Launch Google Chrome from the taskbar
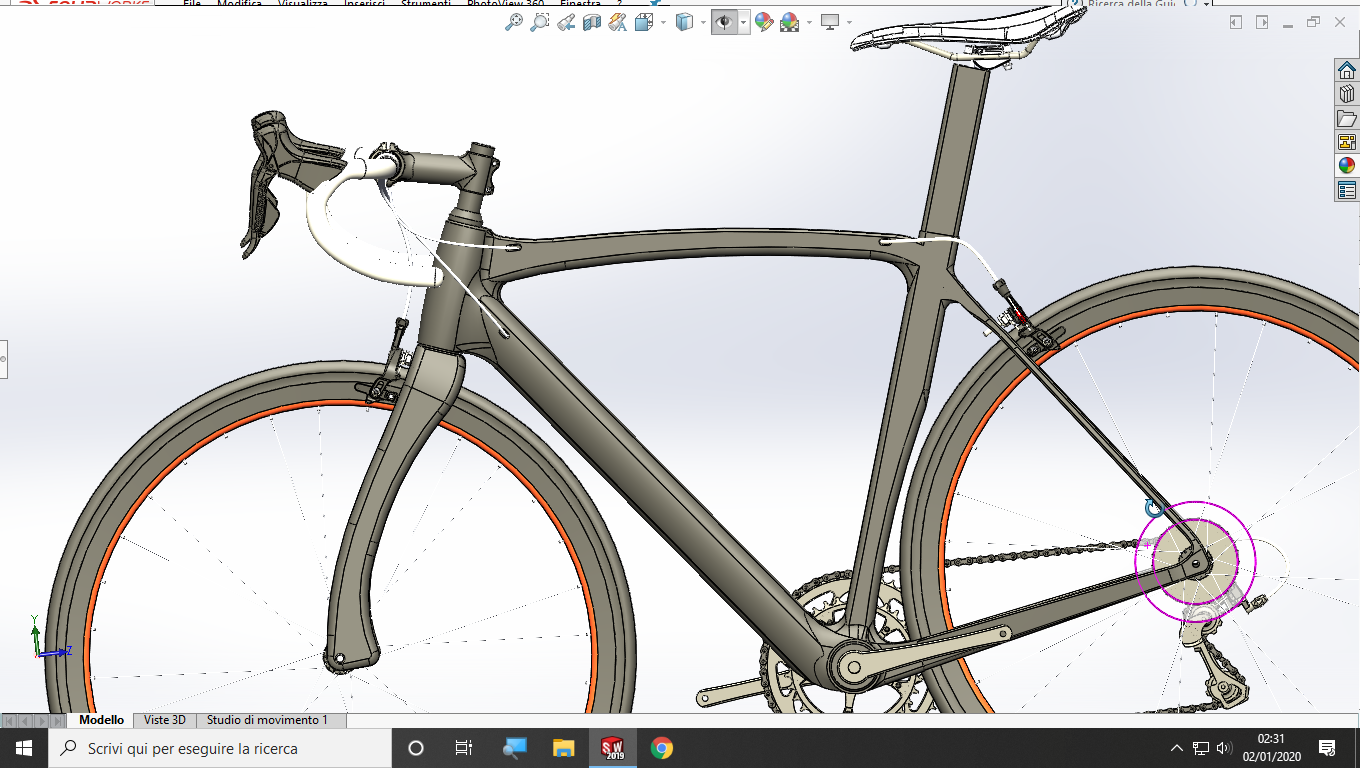1360x768 pixels. tap(661, 748)
